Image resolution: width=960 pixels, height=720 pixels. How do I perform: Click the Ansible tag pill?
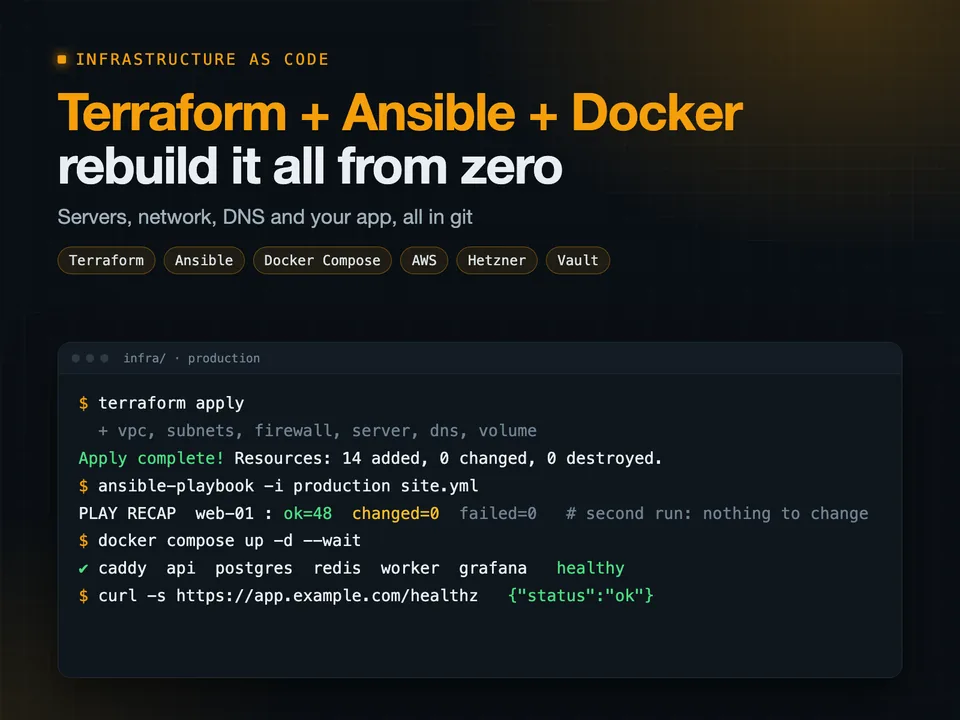pos(204,260)
